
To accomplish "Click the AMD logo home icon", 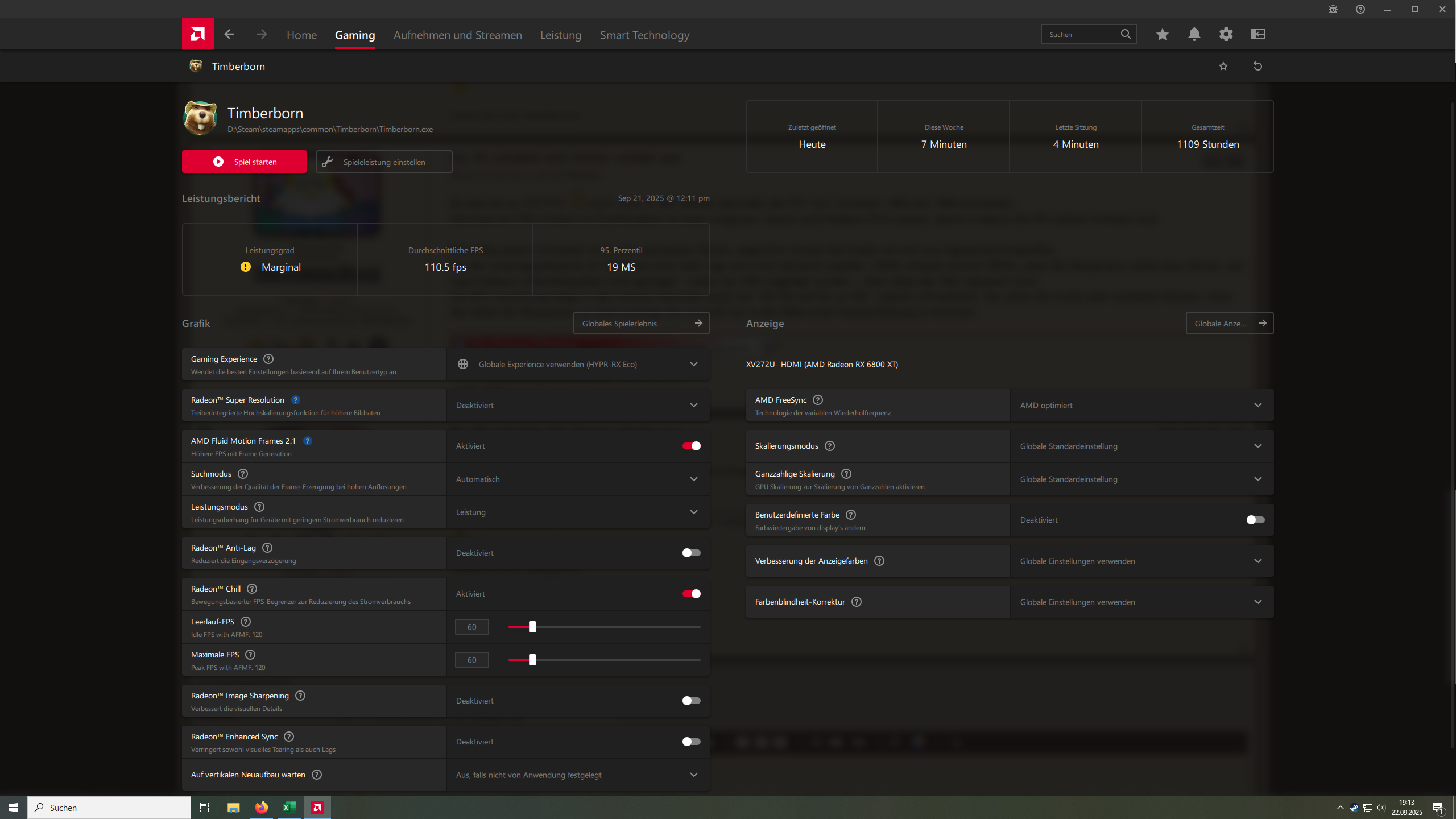I will (197, 34).
